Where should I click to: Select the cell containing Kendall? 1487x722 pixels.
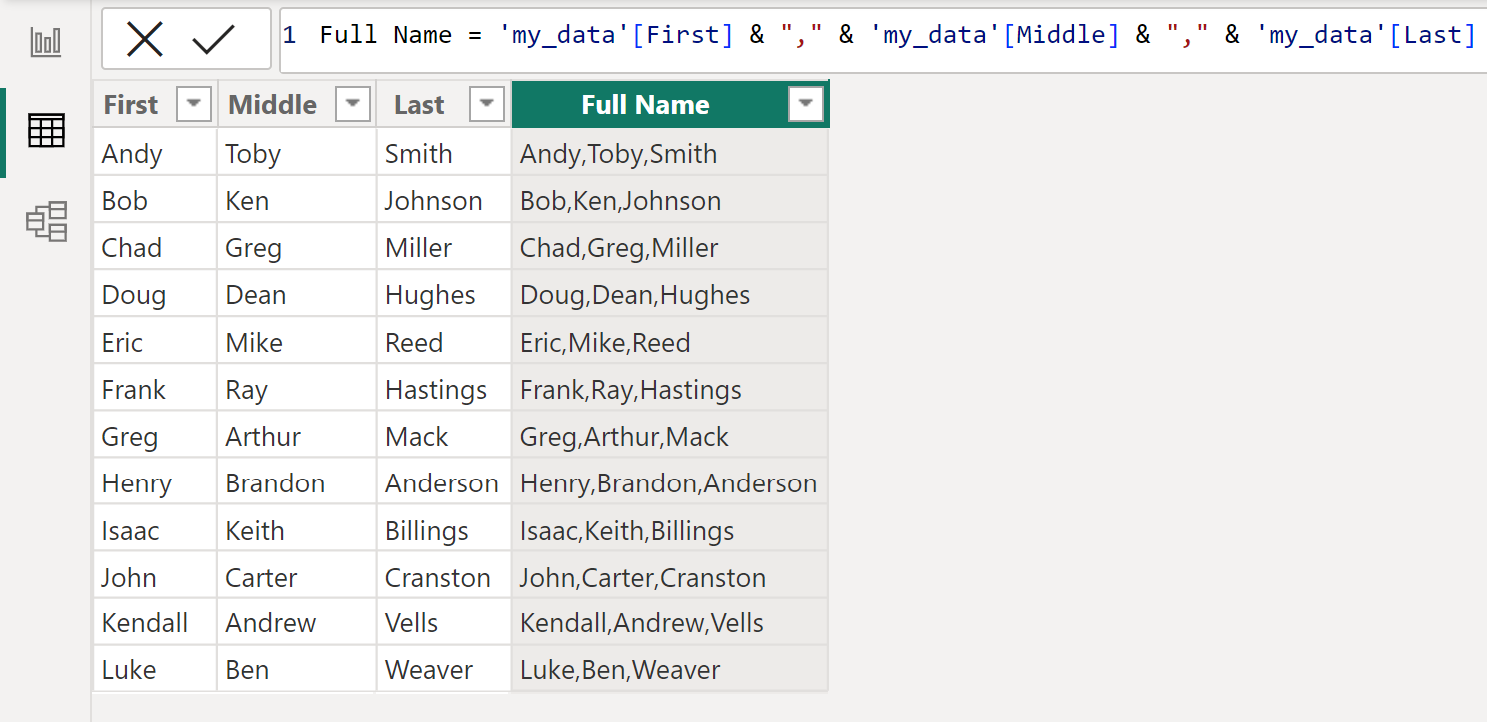[x=155, y=622]
